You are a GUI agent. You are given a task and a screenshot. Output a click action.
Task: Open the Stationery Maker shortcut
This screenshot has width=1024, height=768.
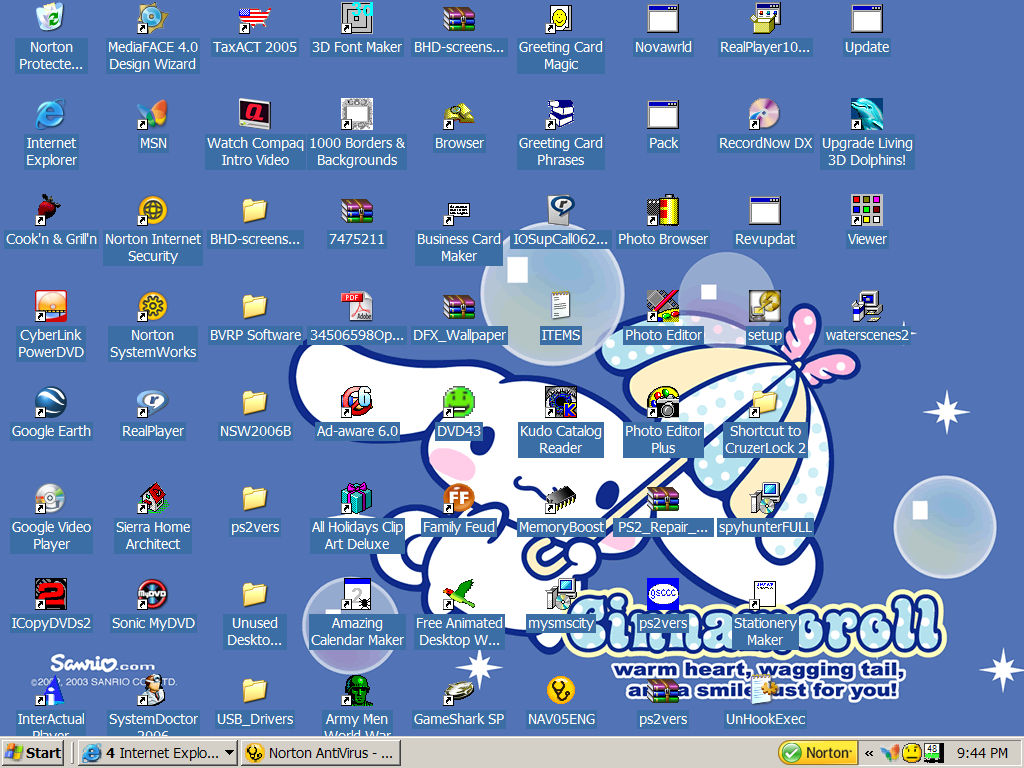pyautogui.click(x=764, y=594)
